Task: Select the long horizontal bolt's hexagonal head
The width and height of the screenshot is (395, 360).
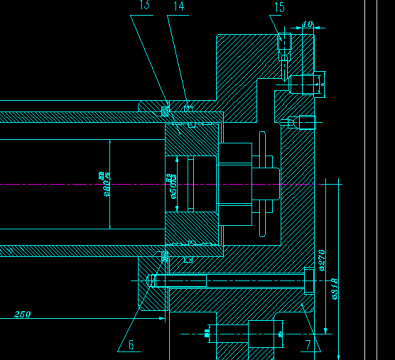Action: pyautogui.click(x=309, y=281)
